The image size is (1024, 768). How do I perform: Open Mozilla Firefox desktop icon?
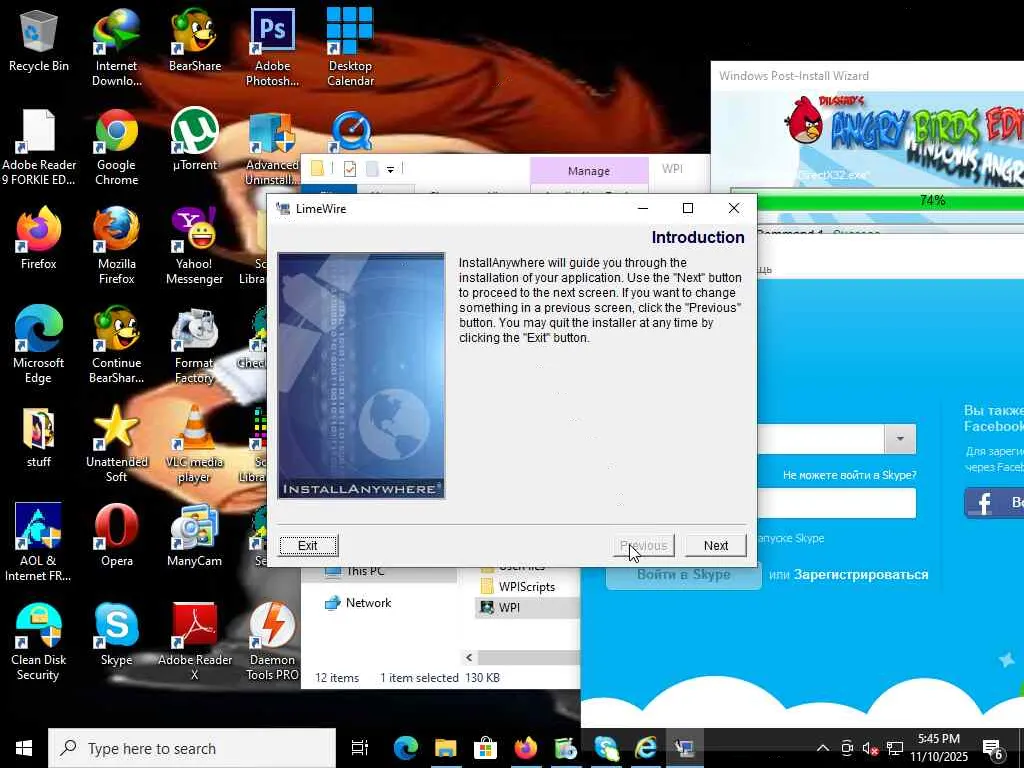(x=116, y=246)
